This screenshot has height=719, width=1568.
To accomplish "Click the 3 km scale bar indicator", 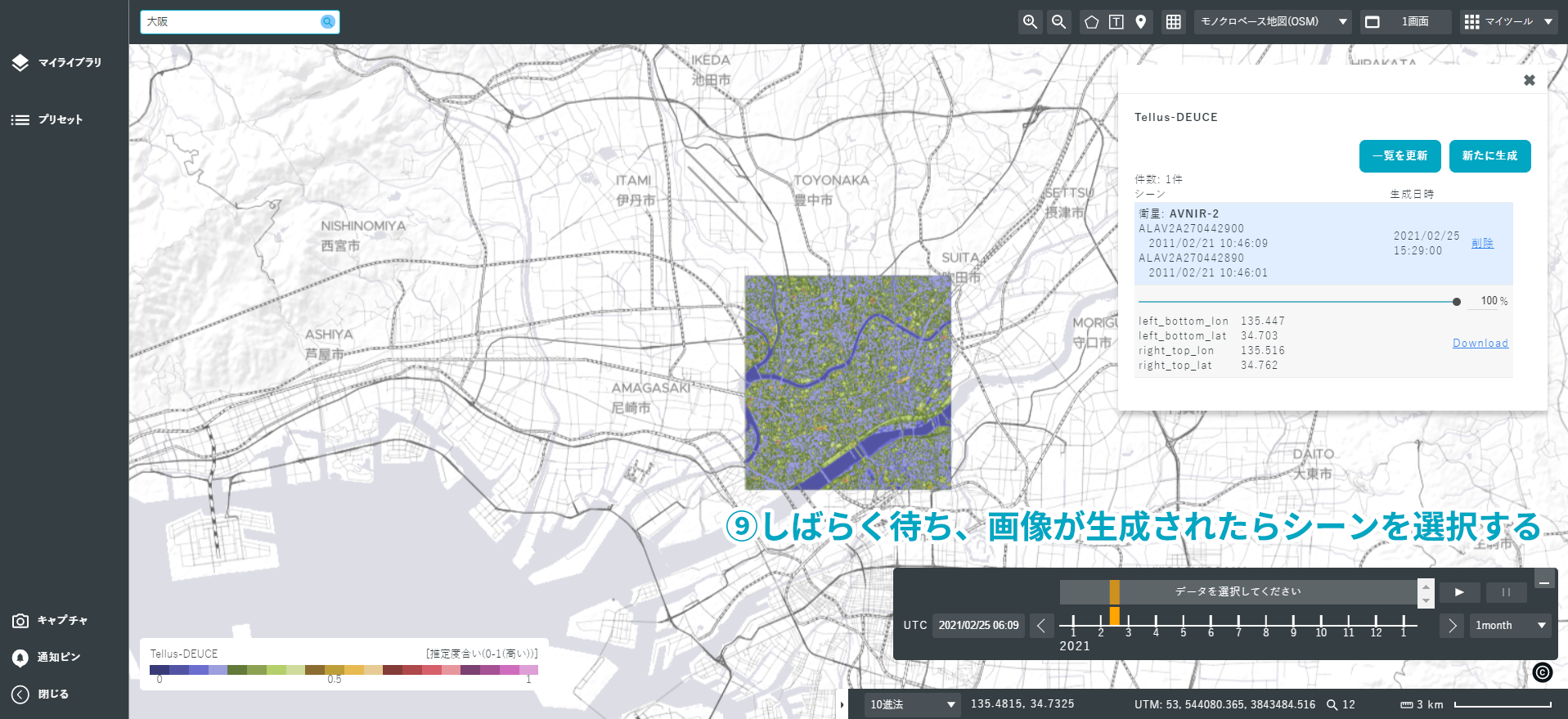I will point(1476,704).
